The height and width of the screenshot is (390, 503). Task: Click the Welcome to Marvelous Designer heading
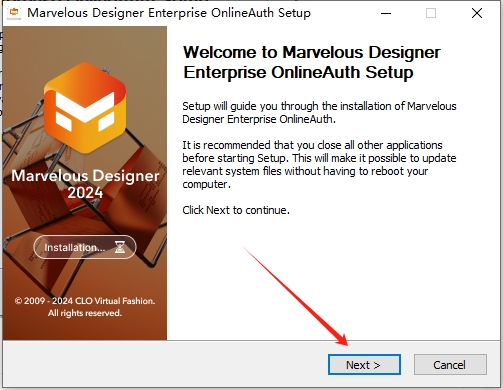pos(312,62)
